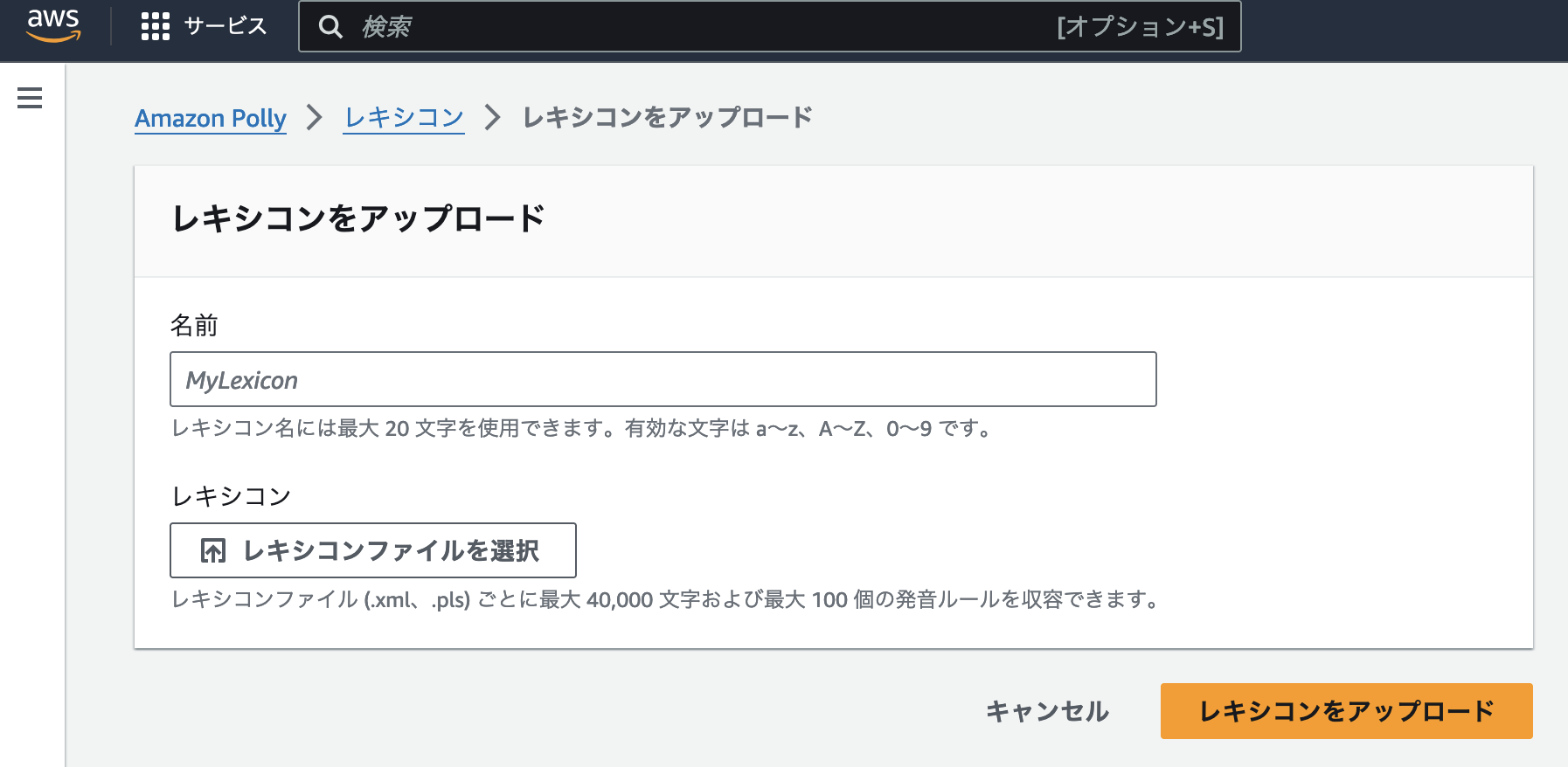Click the [オプション+S] shortcut hint
This screenshot has width=1568, height=767.
(x=1139, y=27)
